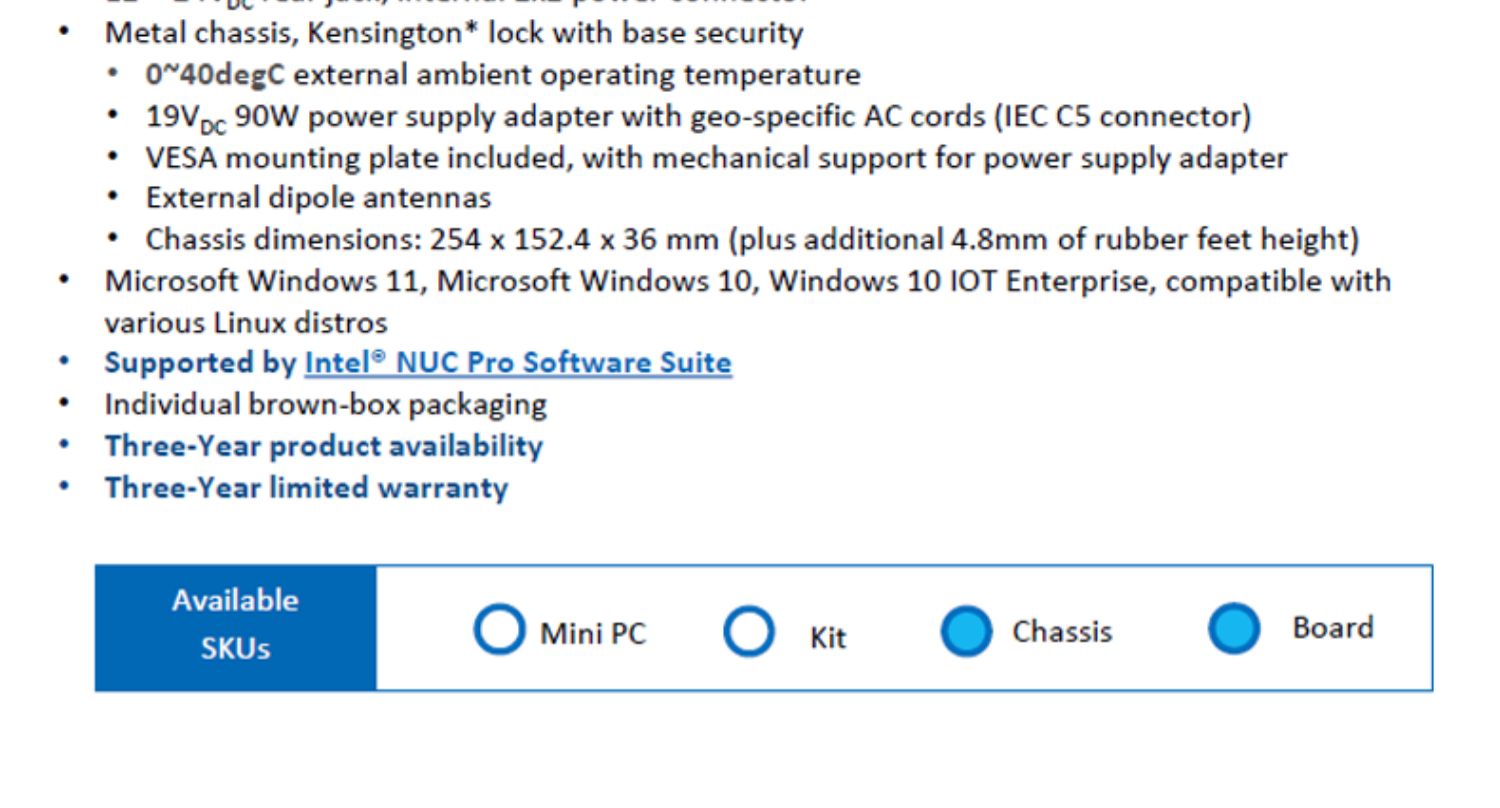Click the Chassis label text

click(x=1062, y=632)
